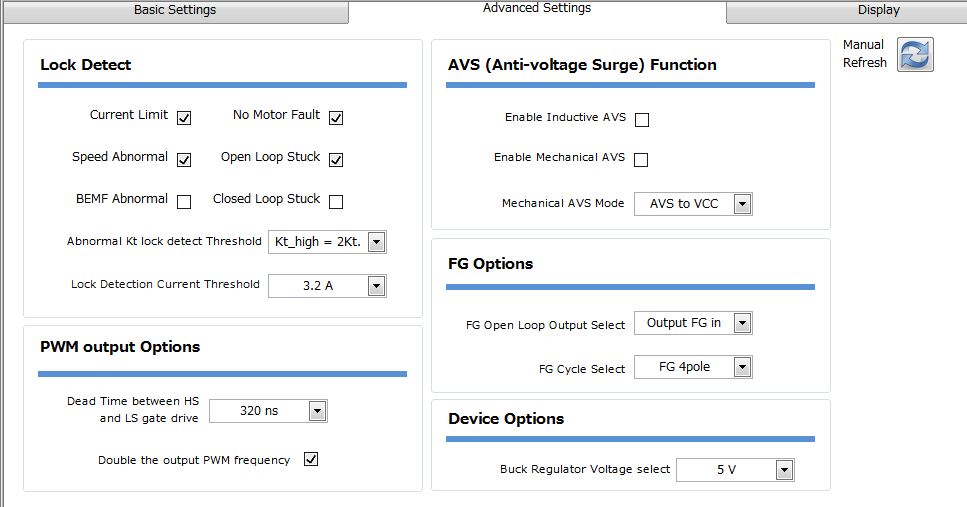Viewport: 967px width, 507px height.
Task: Check the Closed Loop Stuck box
Action: pyautogui.click(x=335, y=202)
